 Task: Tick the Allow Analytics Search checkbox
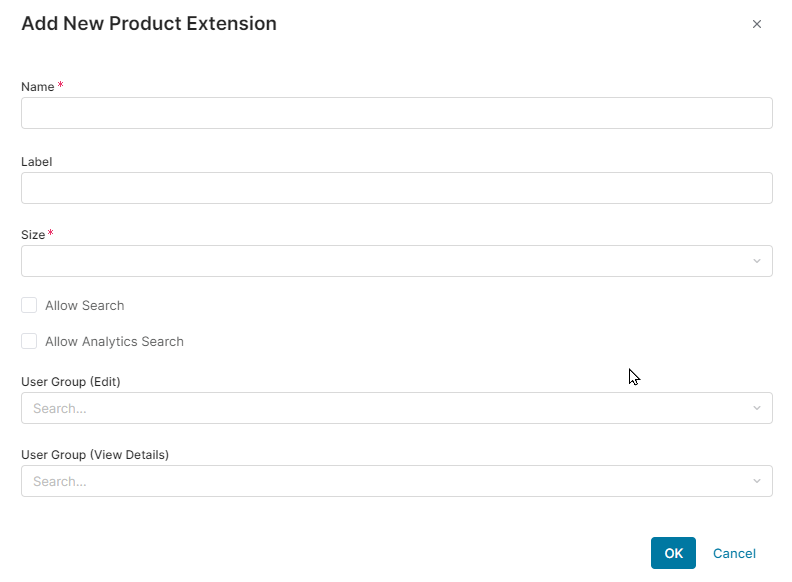29,341
